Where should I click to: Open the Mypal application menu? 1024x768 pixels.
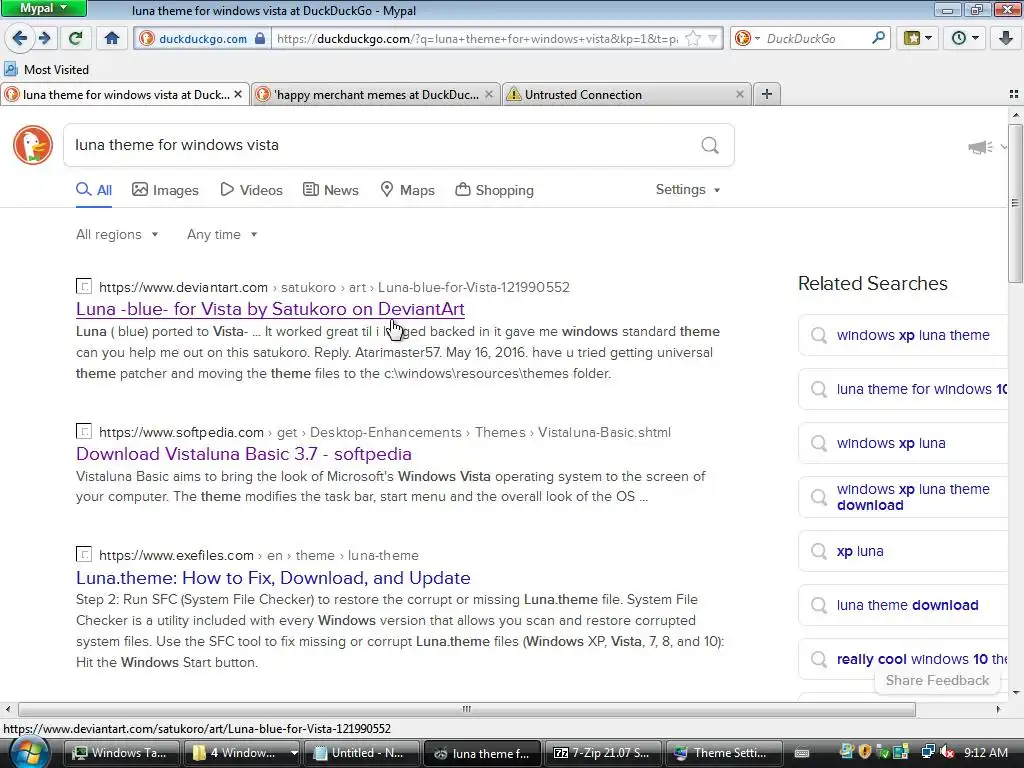pyautogui.click(x=43, y=8)
